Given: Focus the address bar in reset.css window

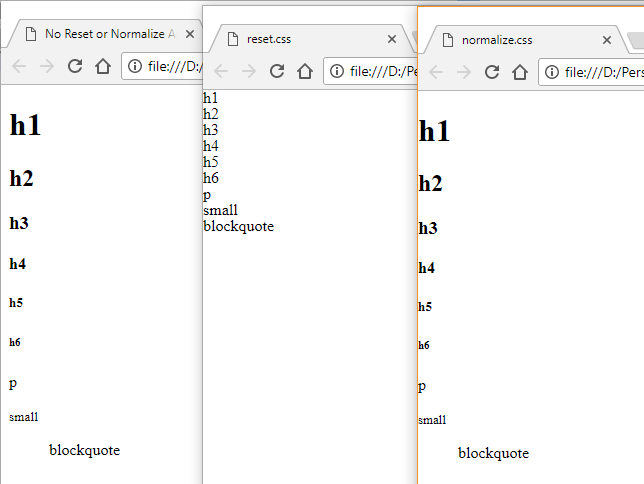Looking at the screenshot, I should pos(370,71).
